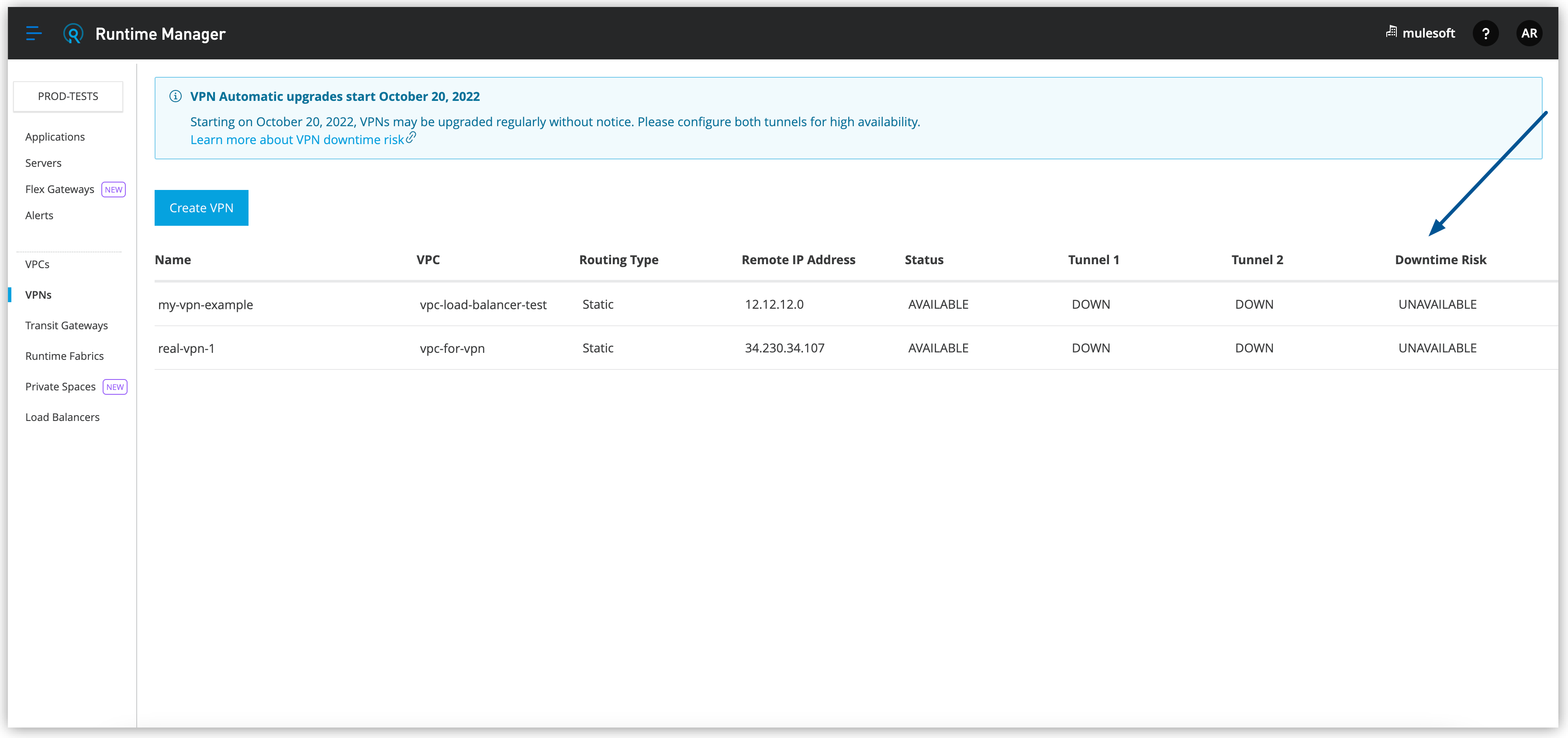Click the Runtime Manager logo
The width and height of the screenshot is (1568, 738).
73,34
